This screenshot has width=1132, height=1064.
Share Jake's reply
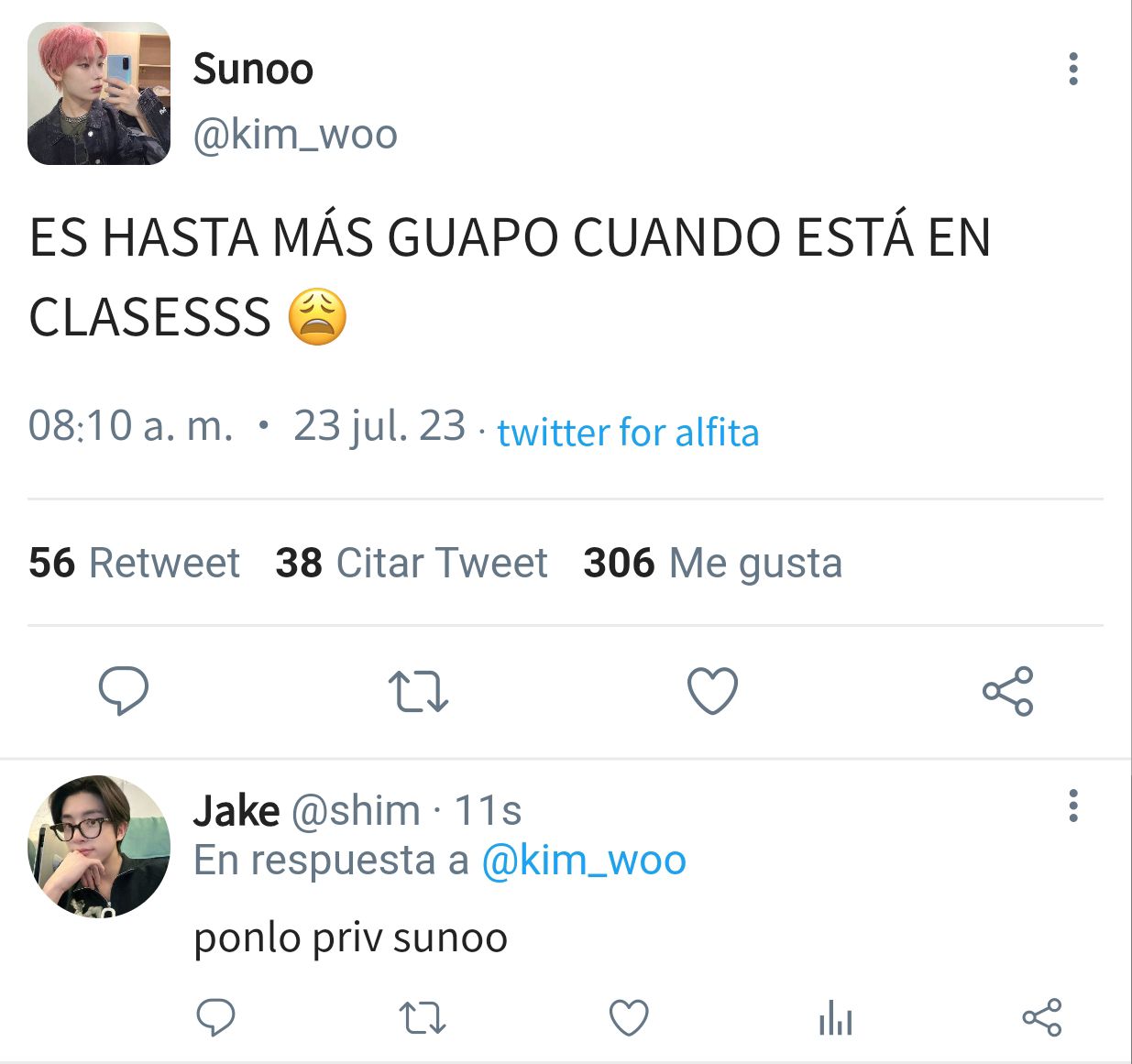coord(1041,1017)
